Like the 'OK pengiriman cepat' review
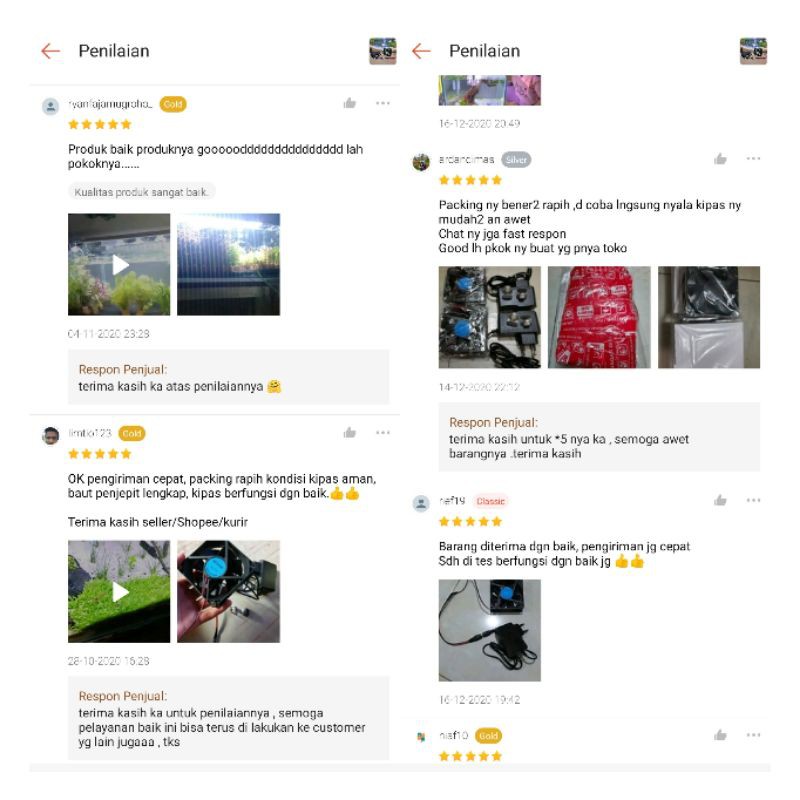The image size is (800, 800). [x=349, y=433]
